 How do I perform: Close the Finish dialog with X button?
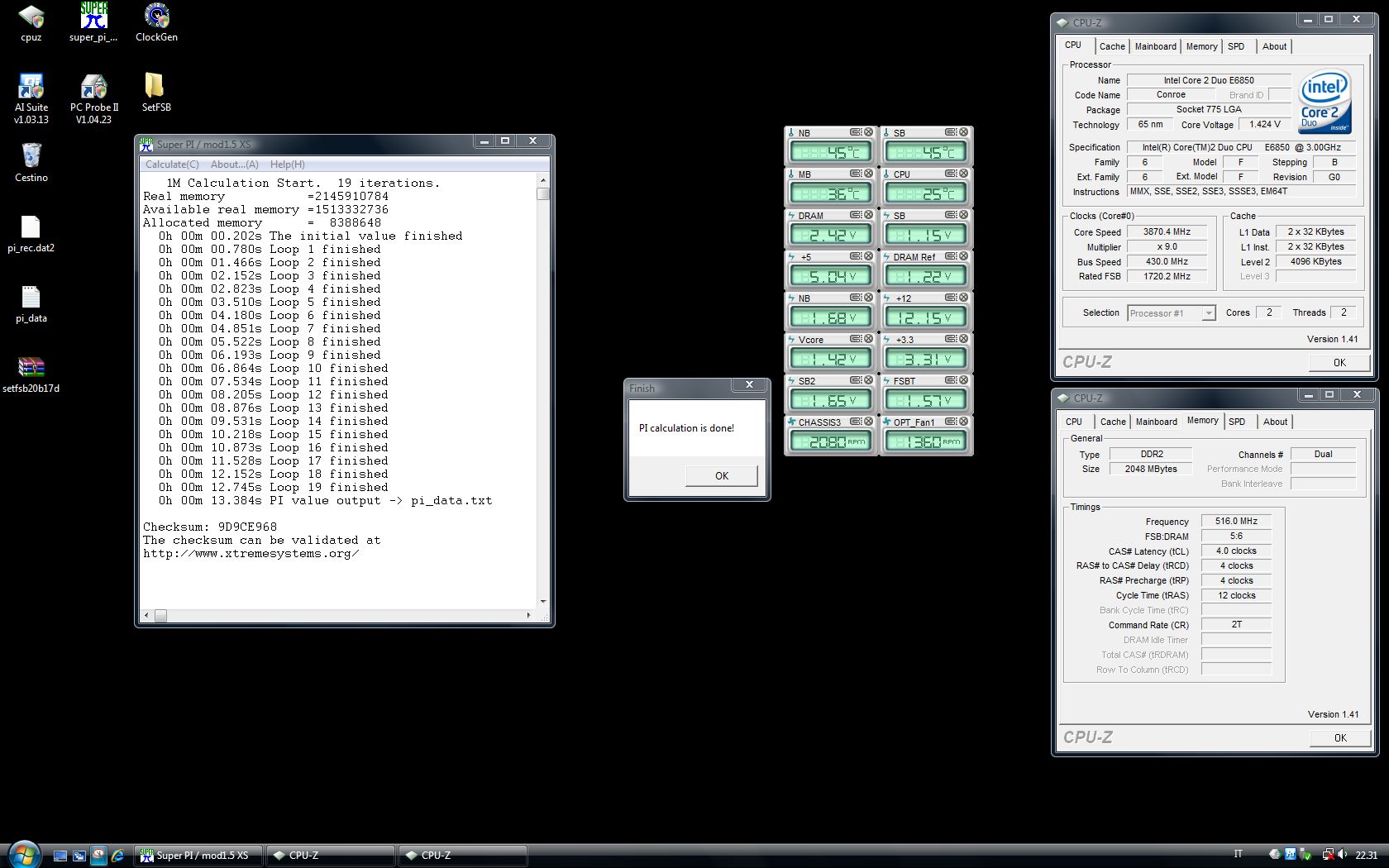pyautogui.click(x=749, y=385)
